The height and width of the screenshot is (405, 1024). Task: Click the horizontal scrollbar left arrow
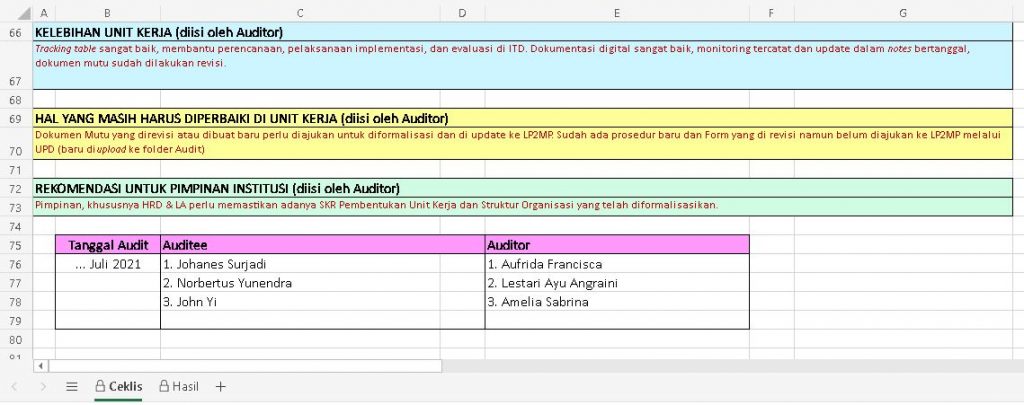coord(41,366)
